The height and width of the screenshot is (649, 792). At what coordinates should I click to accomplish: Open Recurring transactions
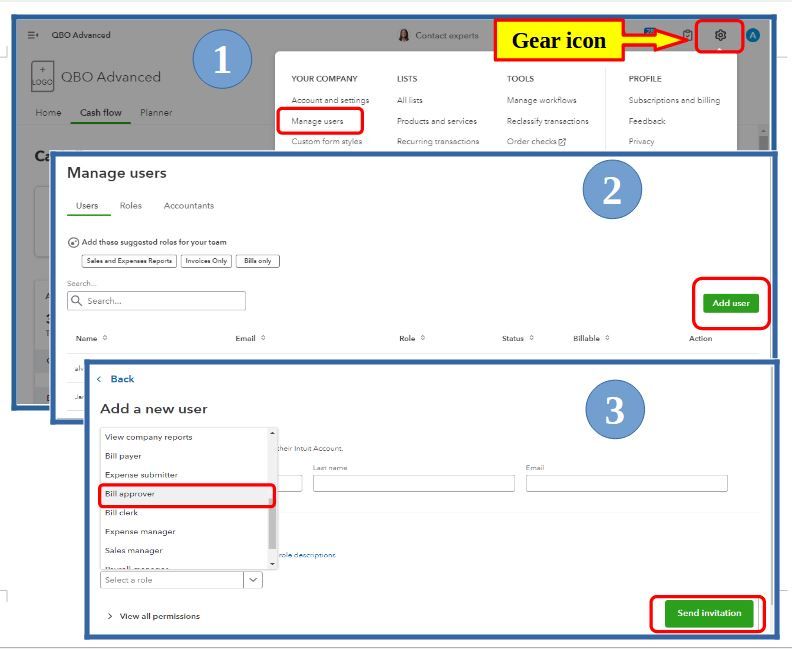438,141
